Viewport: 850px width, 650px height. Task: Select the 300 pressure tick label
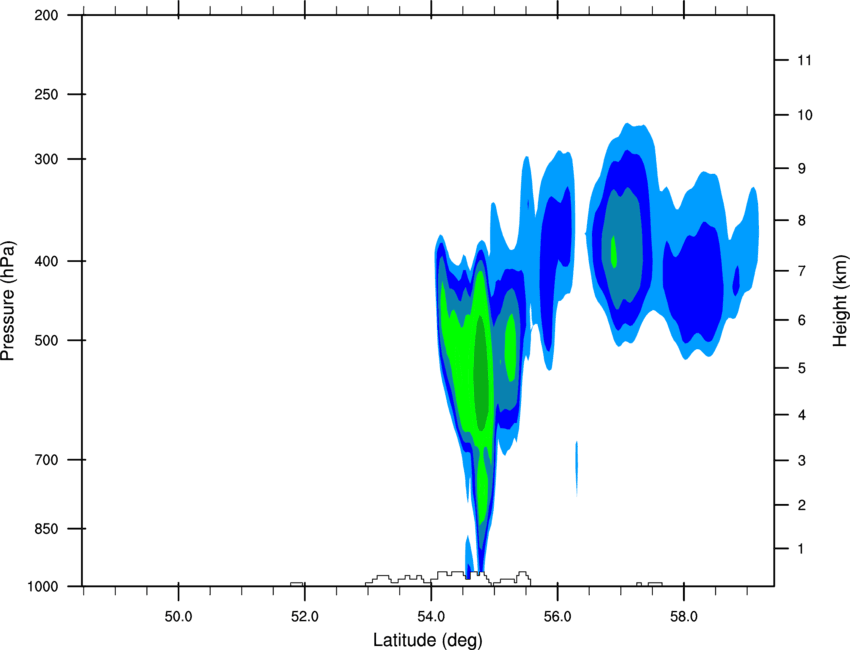[46, 159]
